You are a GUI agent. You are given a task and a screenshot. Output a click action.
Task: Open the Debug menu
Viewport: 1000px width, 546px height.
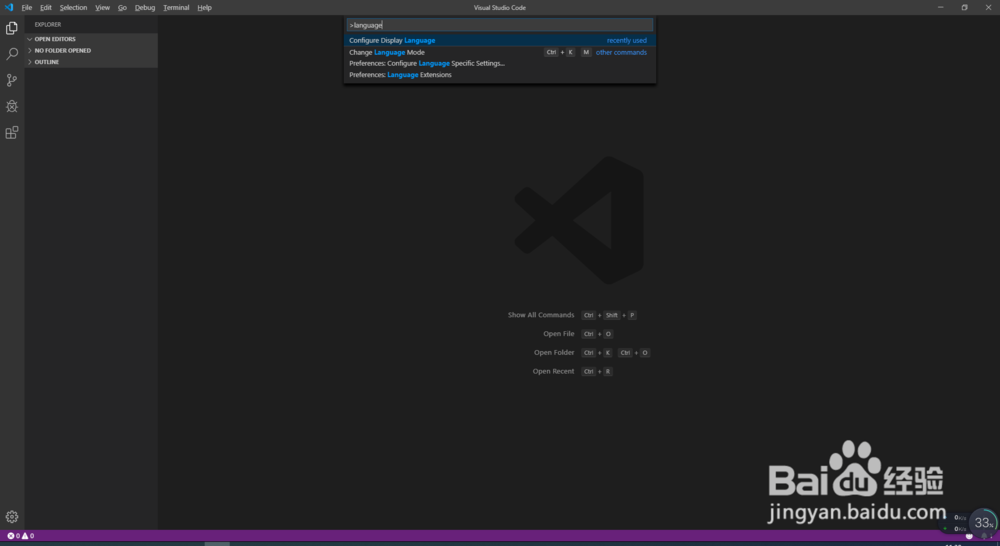[145, 8]
